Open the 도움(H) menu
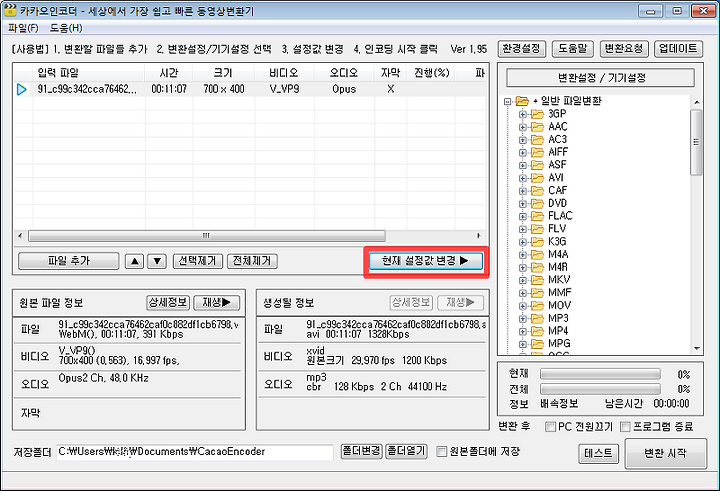 click(x=66, y=28)
